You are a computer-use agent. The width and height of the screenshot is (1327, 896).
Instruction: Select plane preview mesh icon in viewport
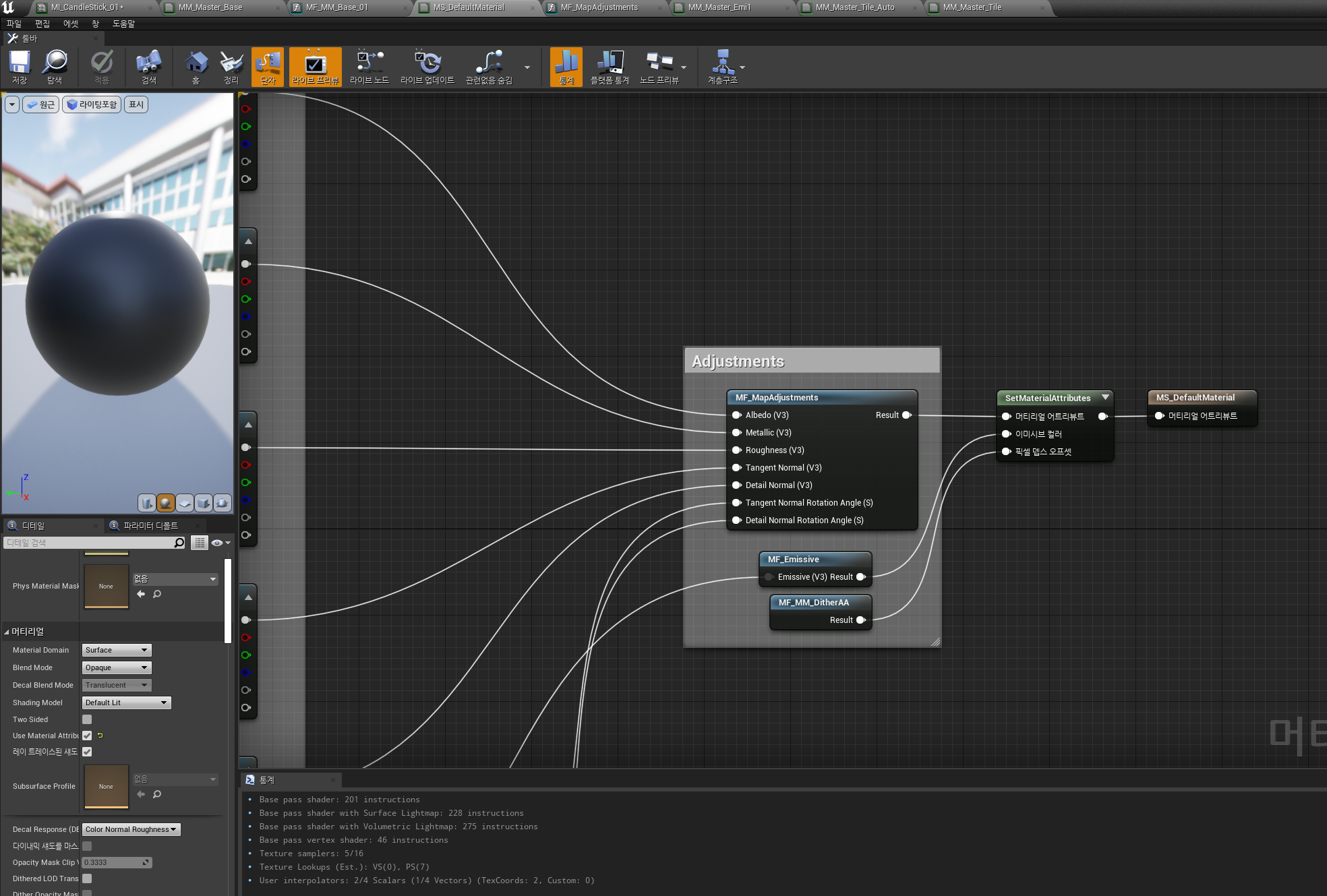tap(185, 503)
